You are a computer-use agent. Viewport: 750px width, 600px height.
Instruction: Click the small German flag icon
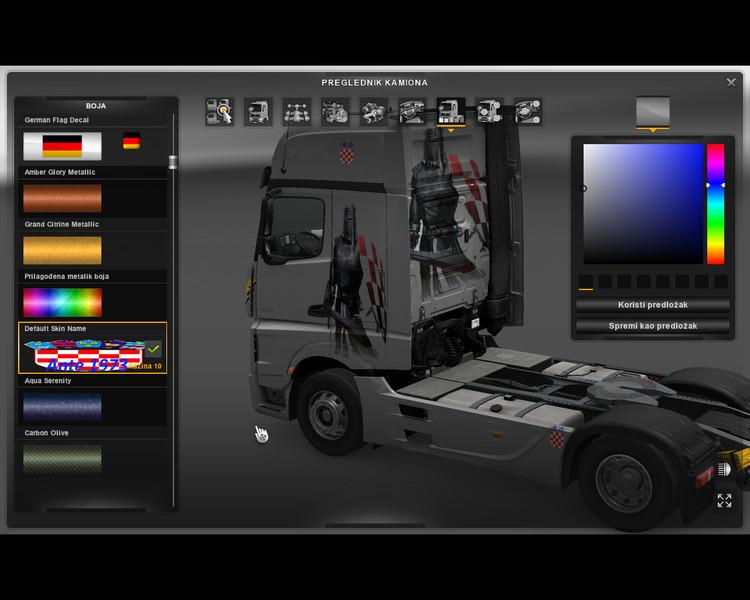pyautogui.click(x=131, y=142)
